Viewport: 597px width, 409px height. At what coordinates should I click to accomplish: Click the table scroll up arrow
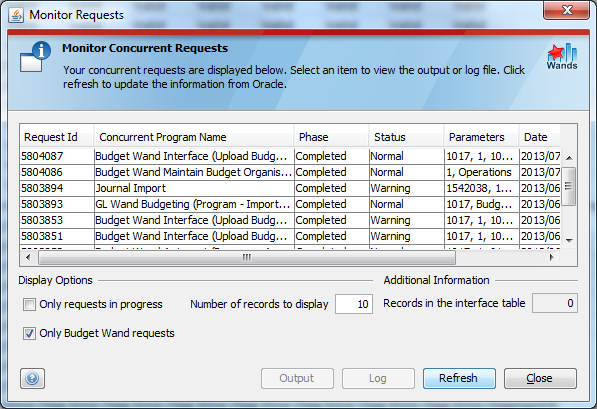[x=569, y=157]
